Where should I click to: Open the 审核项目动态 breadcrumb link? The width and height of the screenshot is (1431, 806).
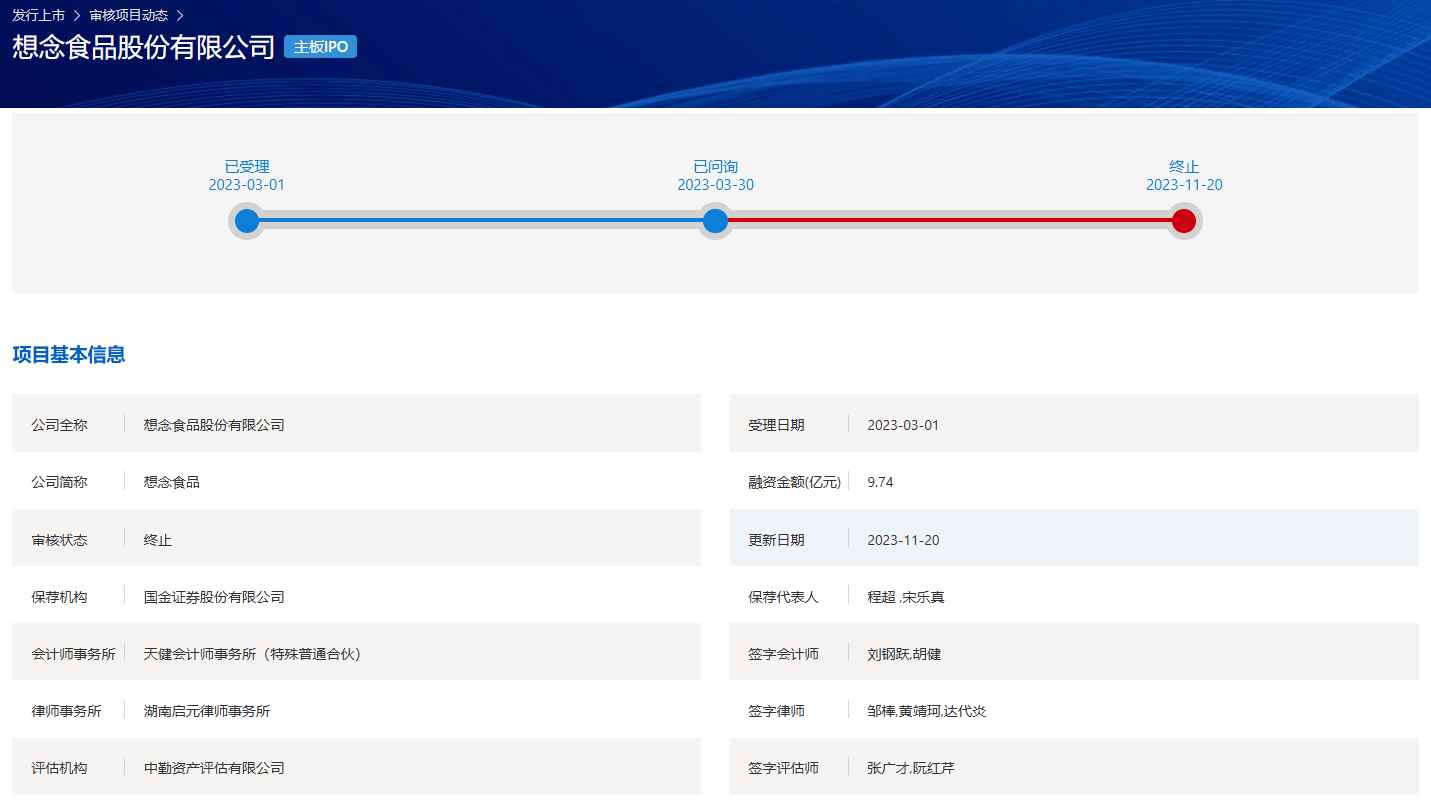tap(128, 15)
